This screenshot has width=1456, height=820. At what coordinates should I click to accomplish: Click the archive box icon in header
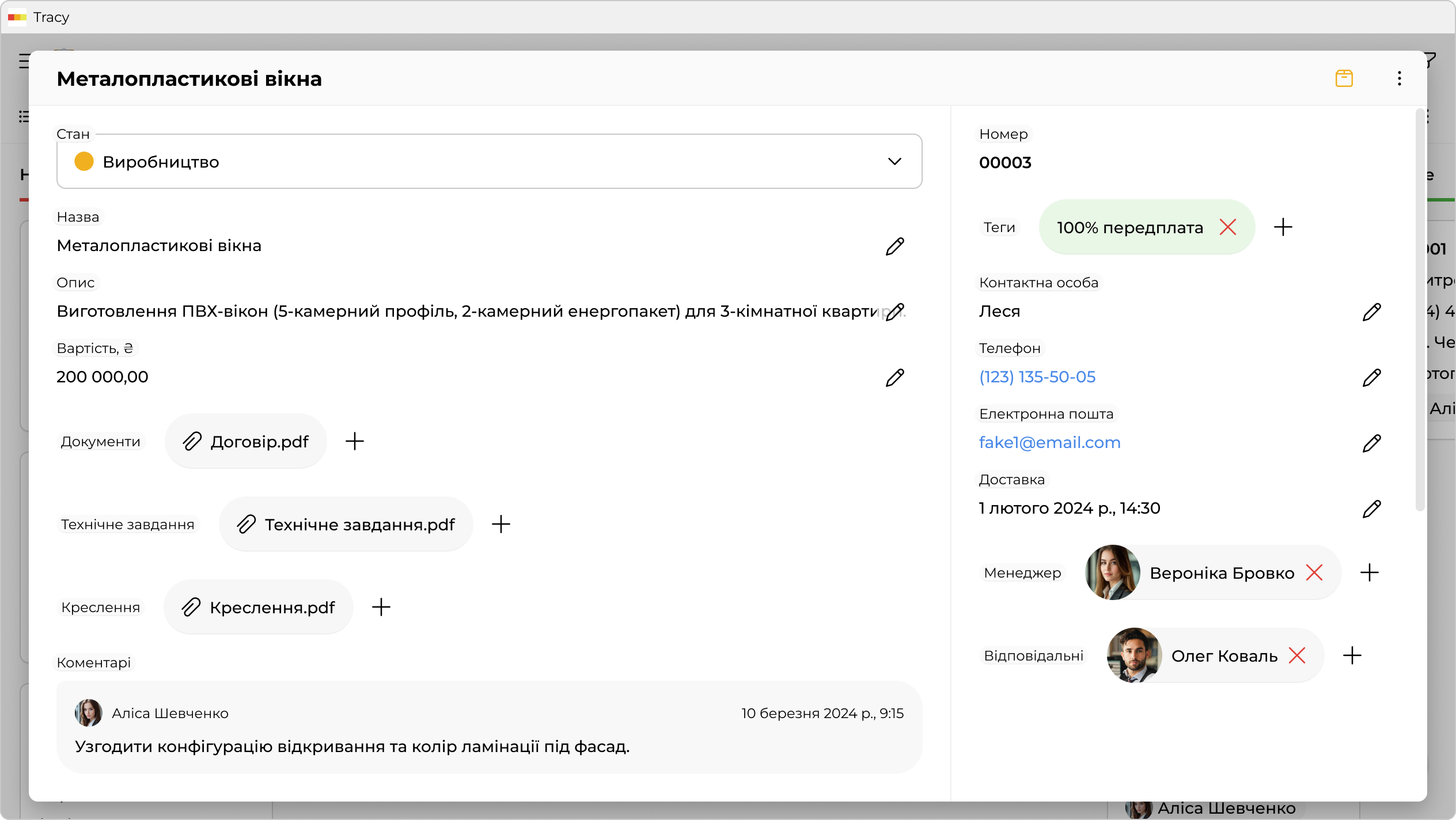[x=1344, y=78]
